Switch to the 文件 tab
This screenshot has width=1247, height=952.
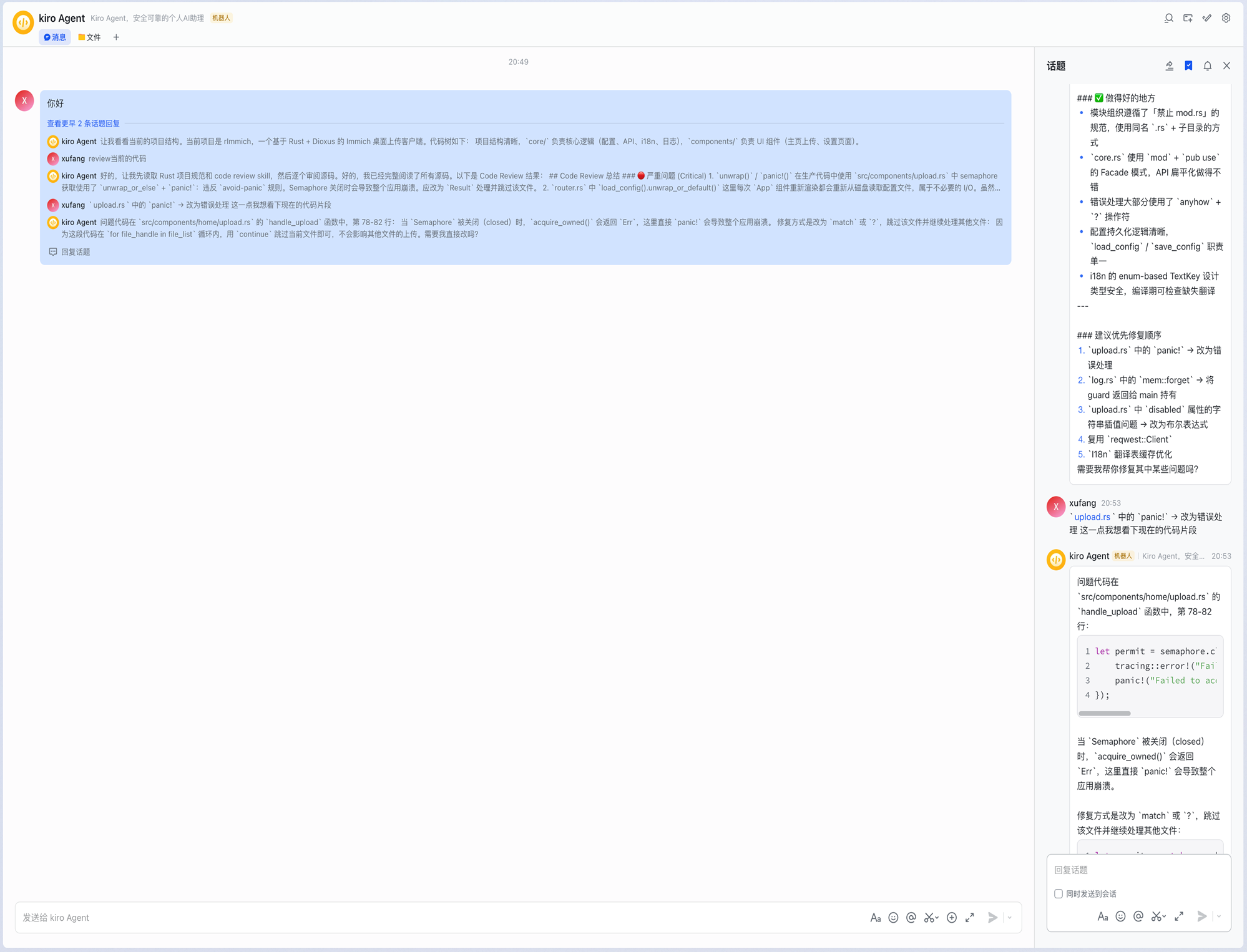(89, 37)
